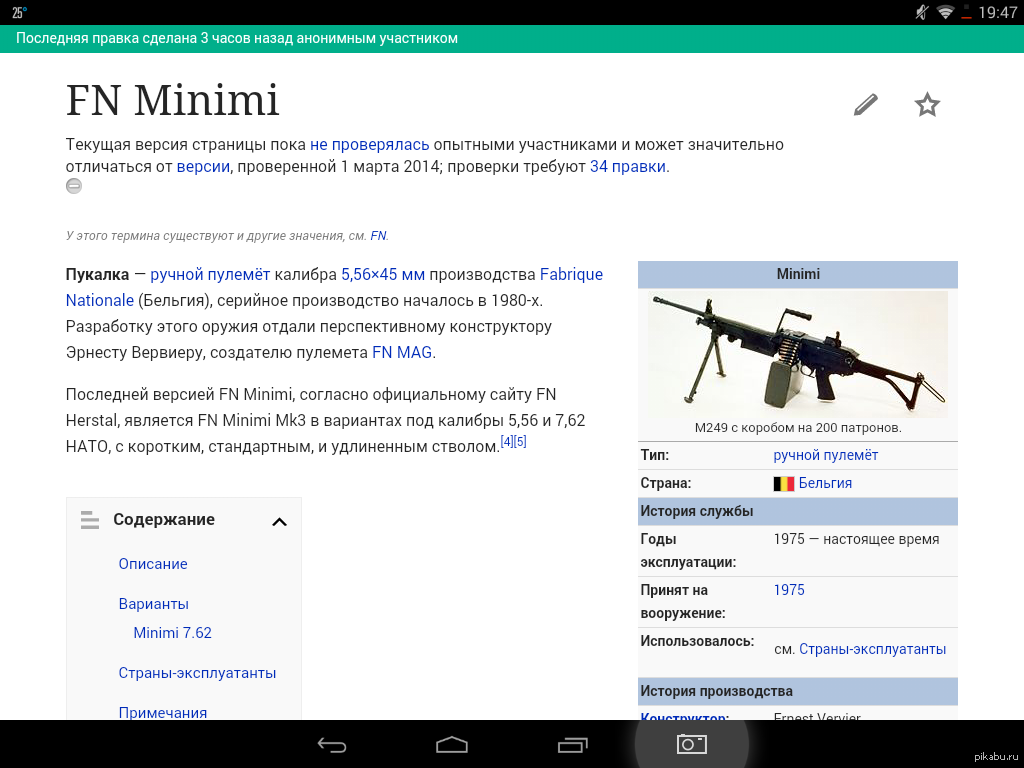Screen dimensions: 1024x768
Task: Tap the Belgium flag icon
Action: pos(784,483)
